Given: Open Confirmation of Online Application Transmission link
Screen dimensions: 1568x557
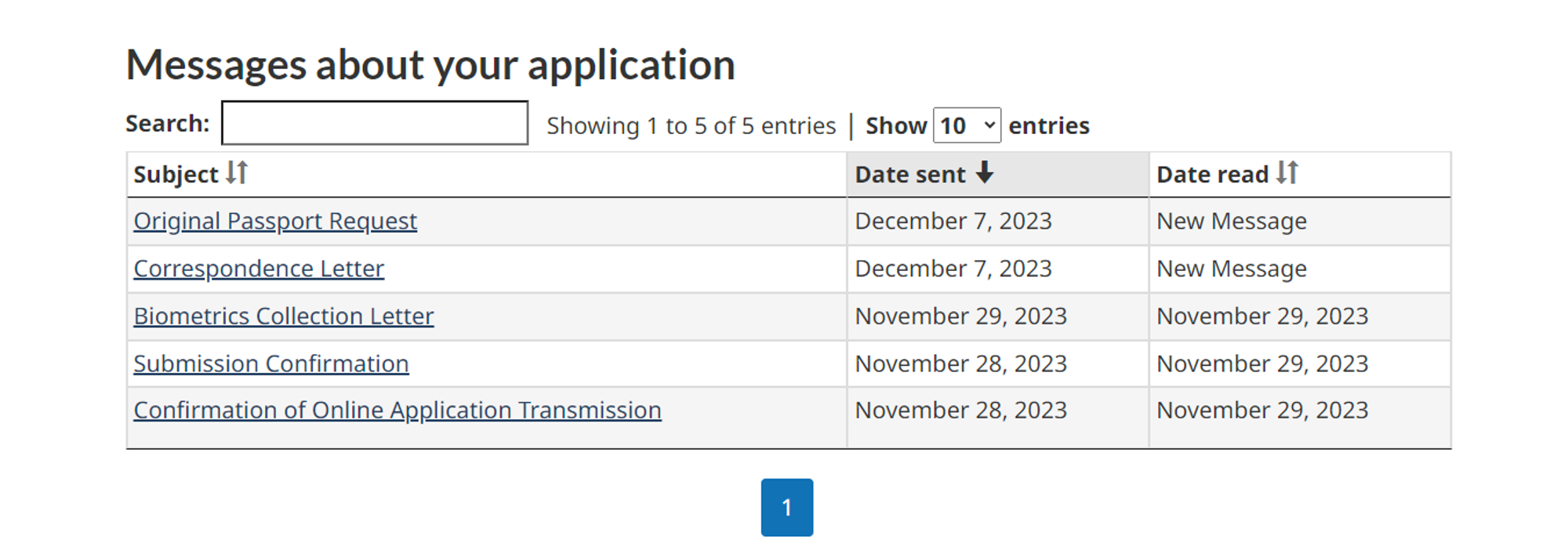Looking at the screenshot, I should pos(397,411).
